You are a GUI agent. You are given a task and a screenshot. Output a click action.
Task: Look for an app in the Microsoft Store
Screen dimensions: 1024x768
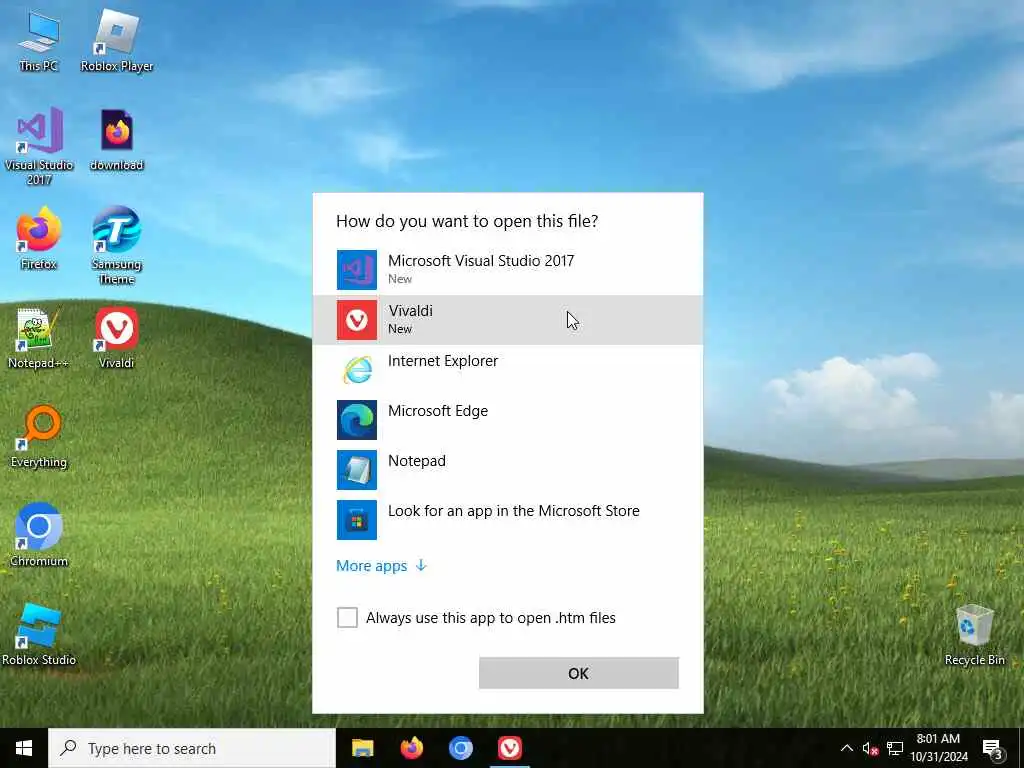point(507,520)
